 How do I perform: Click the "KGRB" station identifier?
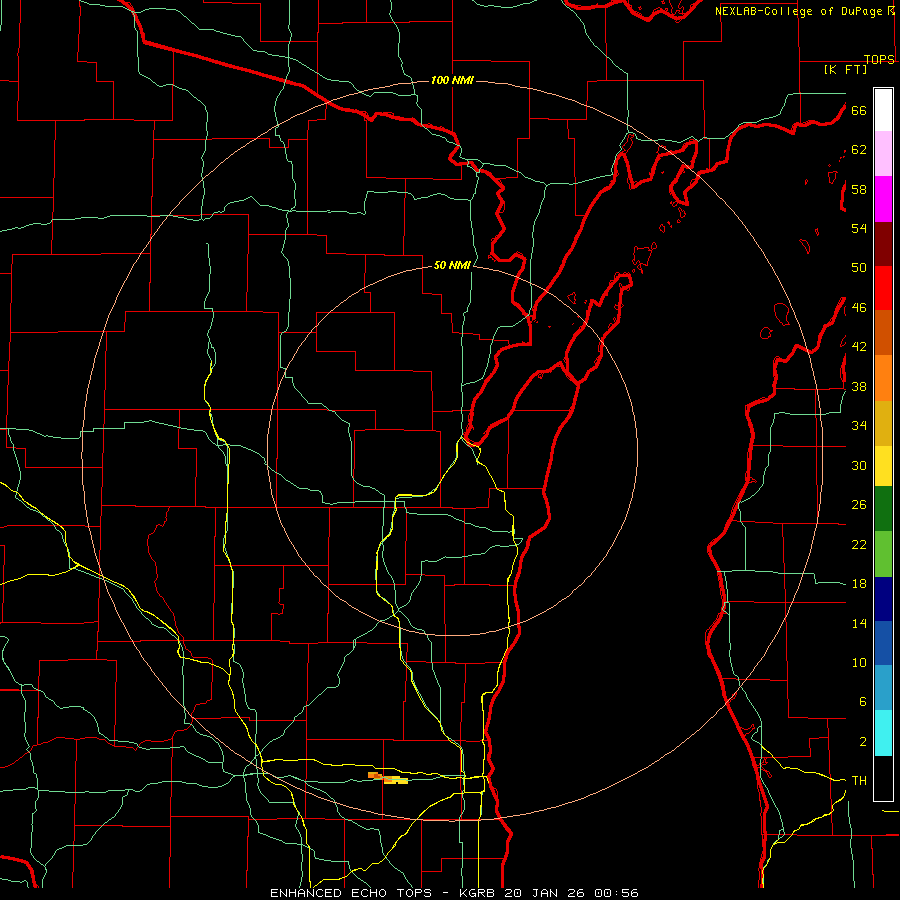(x=479, y=893)
